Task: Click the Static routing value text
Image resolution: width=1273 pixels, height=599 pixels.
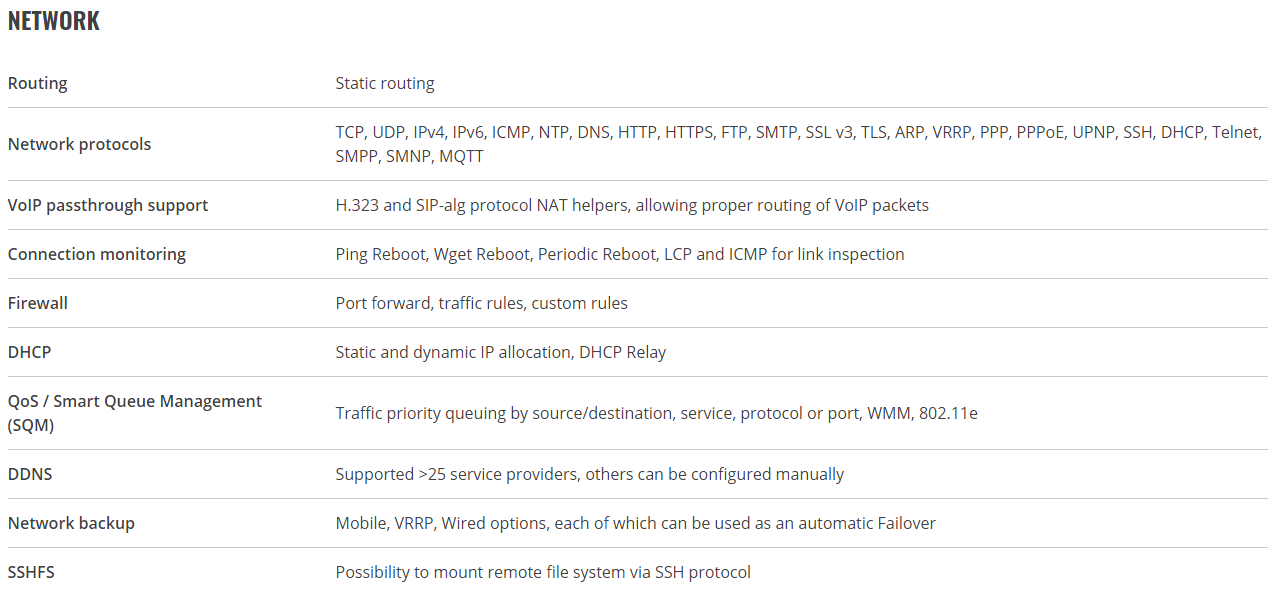Action: coord(385,83)
